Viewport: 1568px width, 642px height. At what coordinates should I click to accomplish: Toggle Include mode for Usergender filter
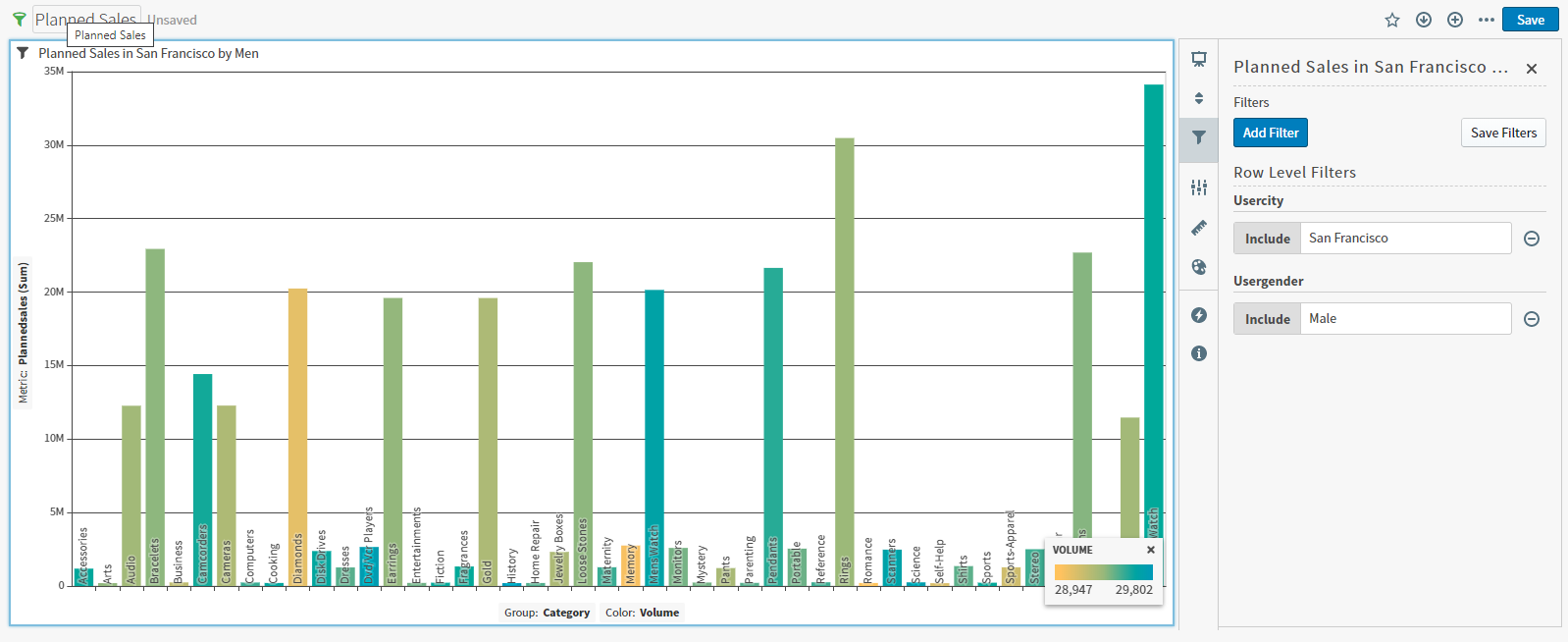point(1267,319)
